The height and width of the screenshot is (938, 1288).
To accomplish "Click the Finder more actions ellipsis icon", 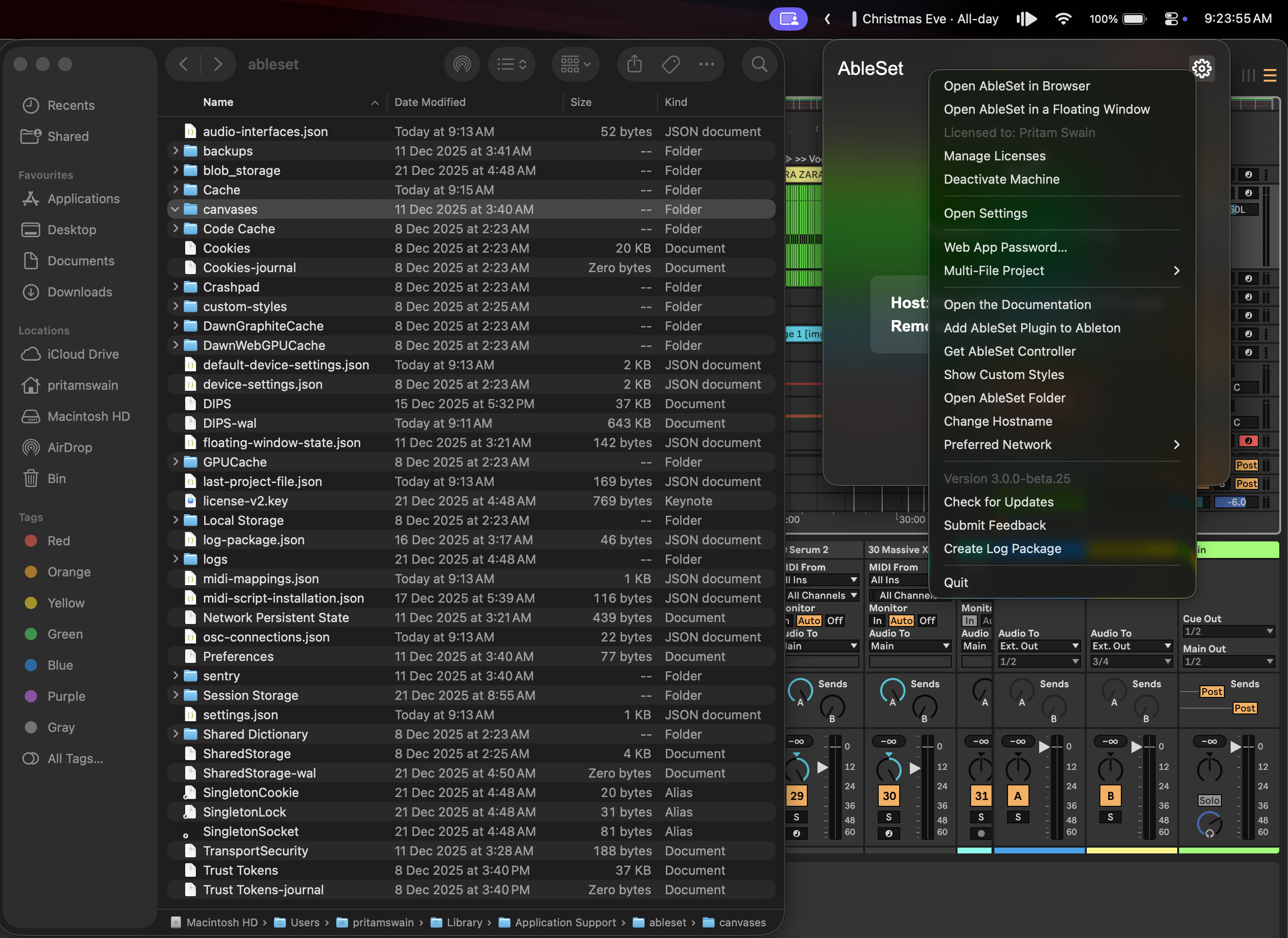I will (707, 64).
